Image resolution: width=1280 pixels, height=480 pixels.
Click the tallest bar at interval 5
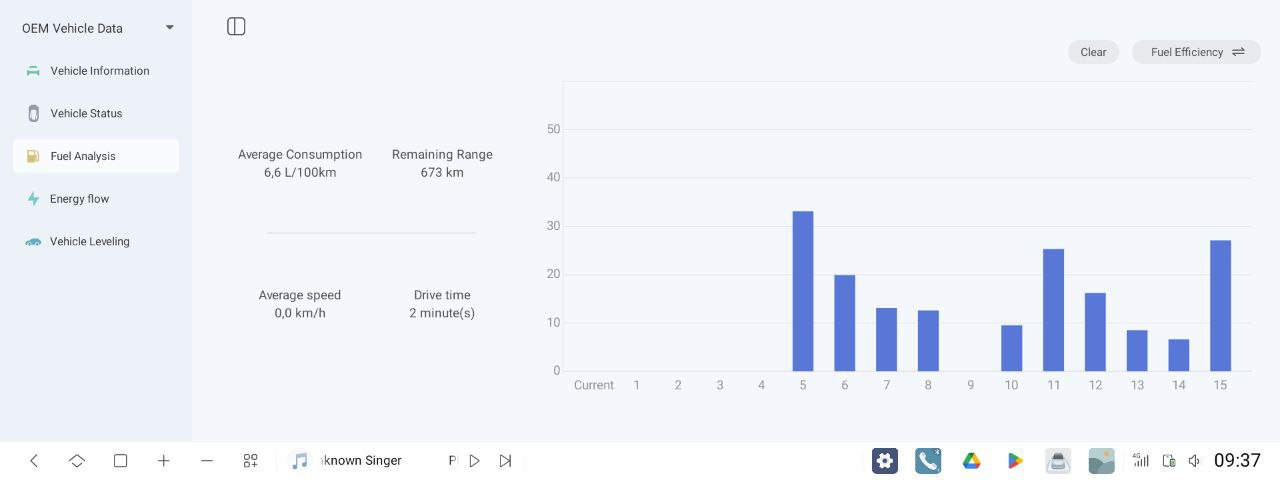click(x=802, y=290)
